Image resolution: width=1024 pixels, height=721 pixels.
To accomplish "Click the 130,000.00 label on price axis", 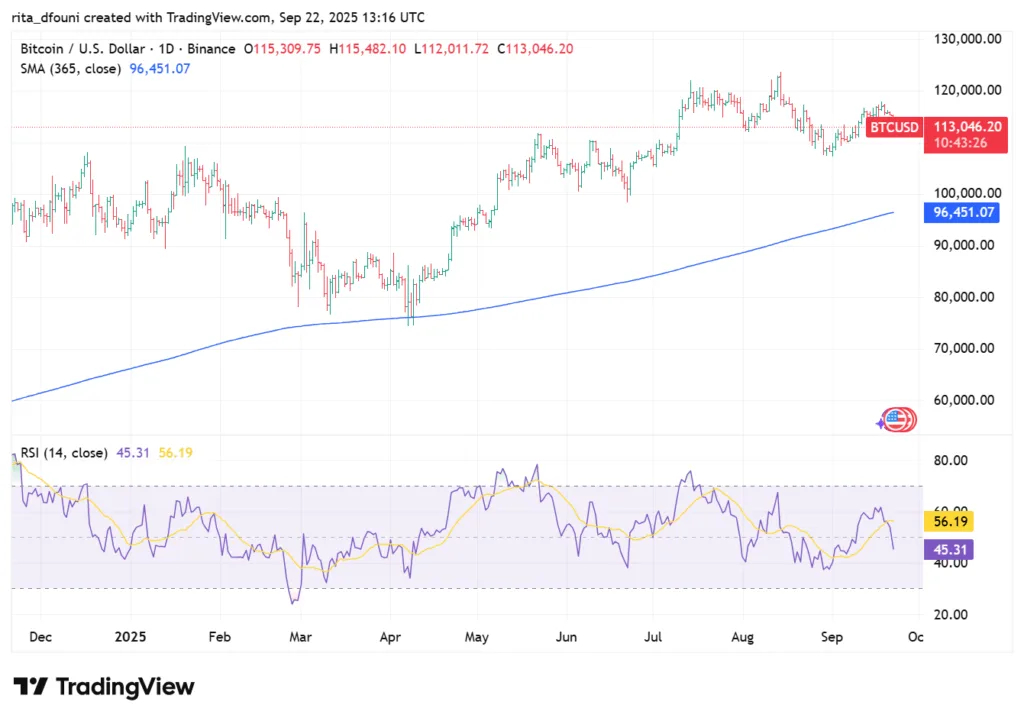I will click(x=966, y=39).
